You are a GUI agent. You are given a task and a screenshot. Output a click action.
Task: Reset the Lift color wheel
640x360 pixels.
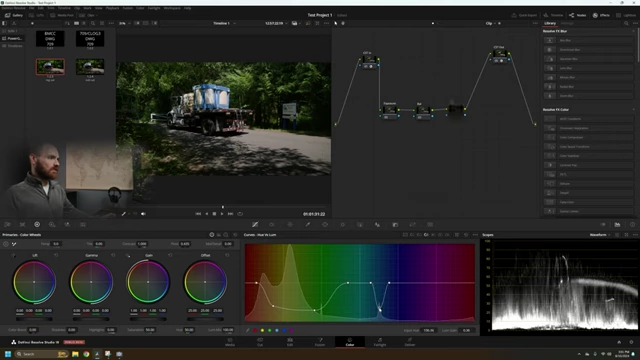pyautogui.click(x=56, y=255)
